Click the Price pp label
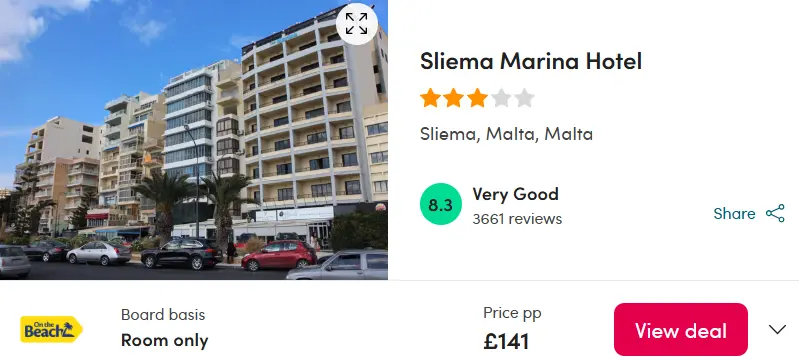 pyautogui.click(x=512, y=313)
